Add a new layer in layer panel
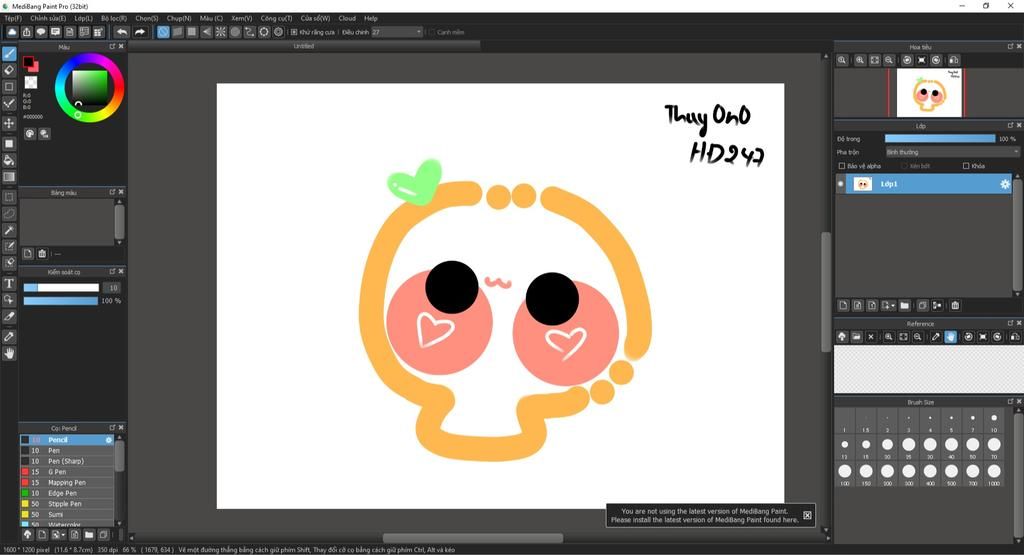This screenshot has width=1024, height=555. pyautogui.click(x=843, y=305)
